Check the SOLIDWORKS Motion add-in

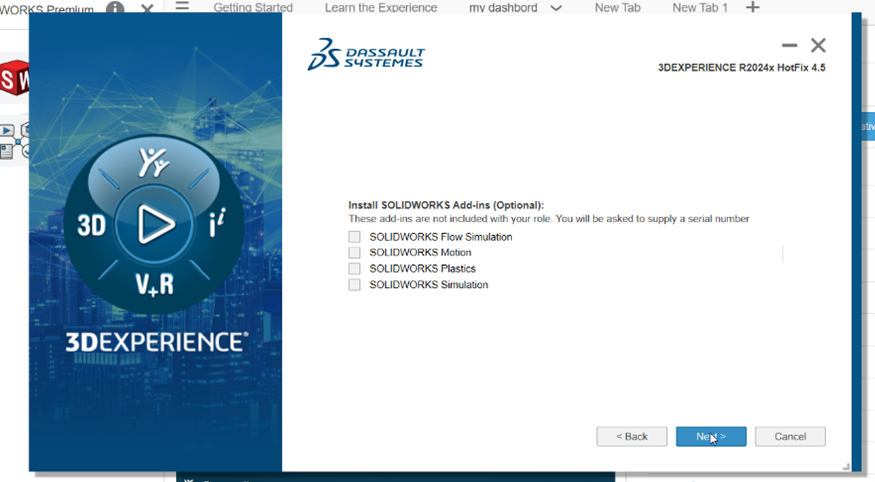[354, 253]
